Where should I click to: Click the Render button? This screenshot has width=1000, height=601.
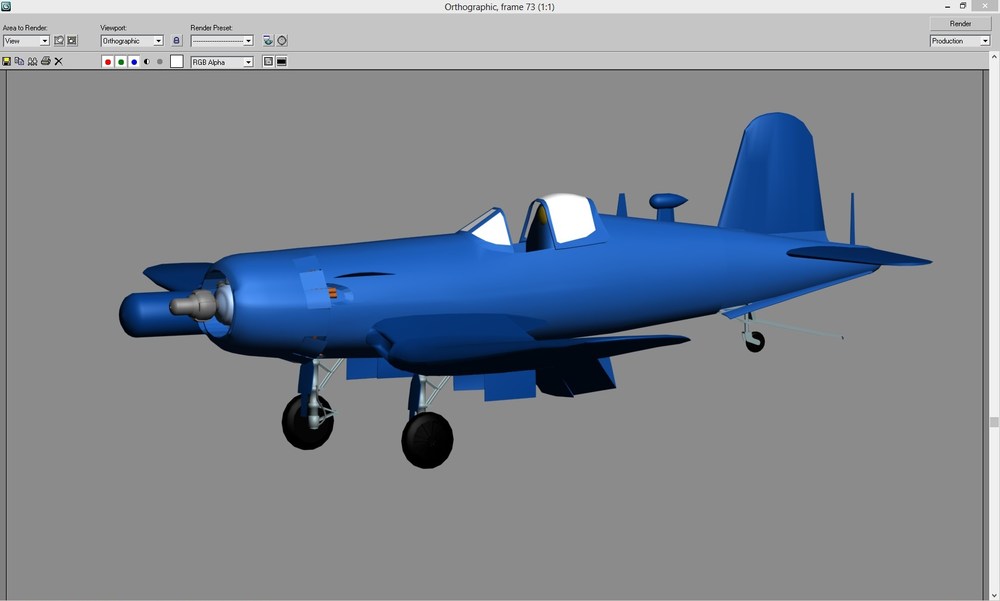tap(960, 24)
